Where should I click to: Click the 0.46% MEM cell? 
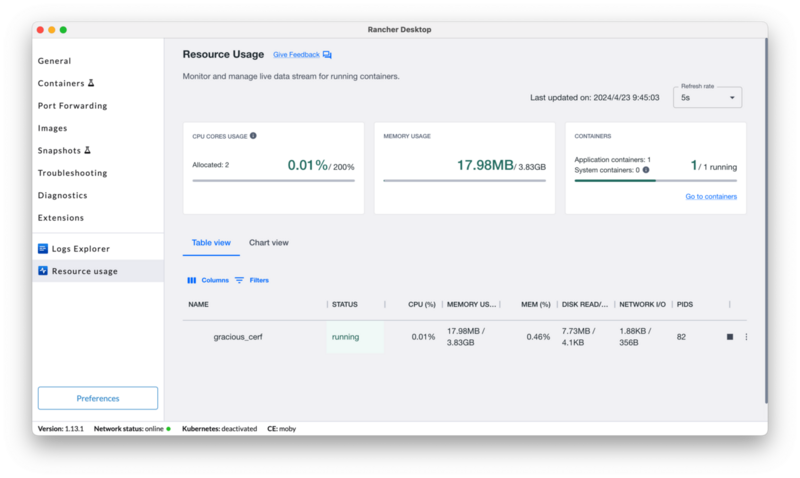538,337
